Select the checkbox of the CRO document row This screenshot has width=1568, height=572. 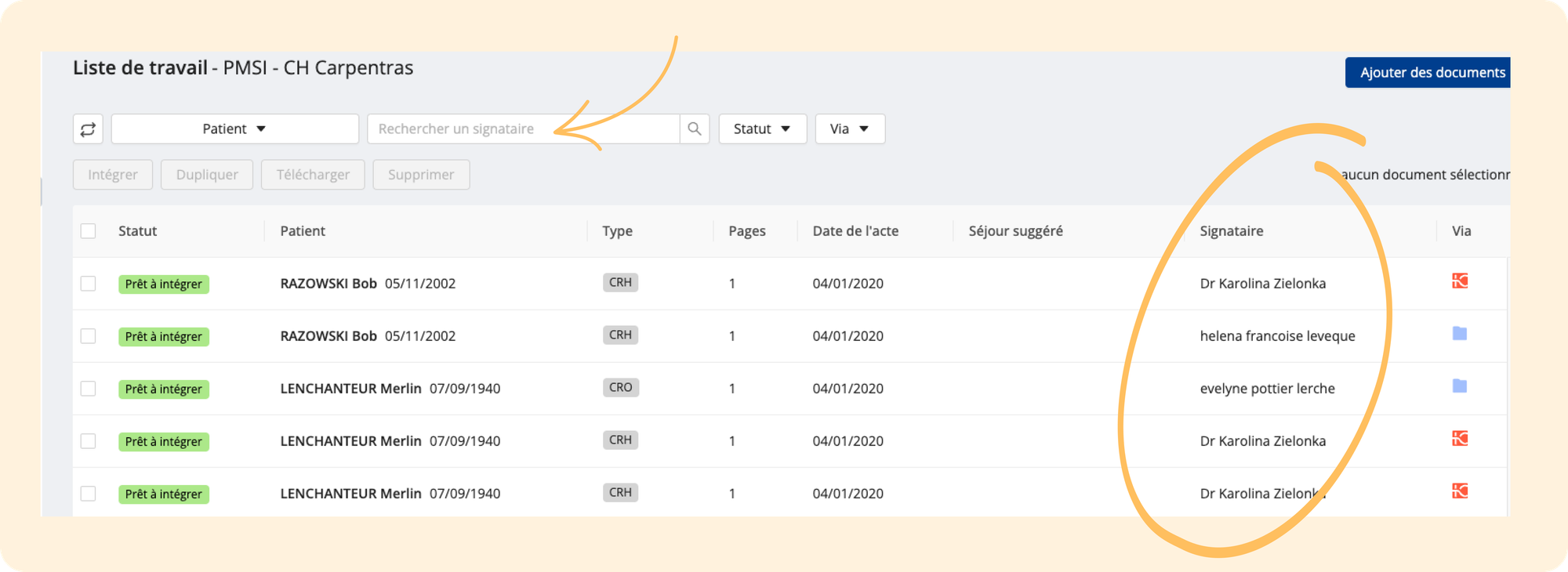88,389
